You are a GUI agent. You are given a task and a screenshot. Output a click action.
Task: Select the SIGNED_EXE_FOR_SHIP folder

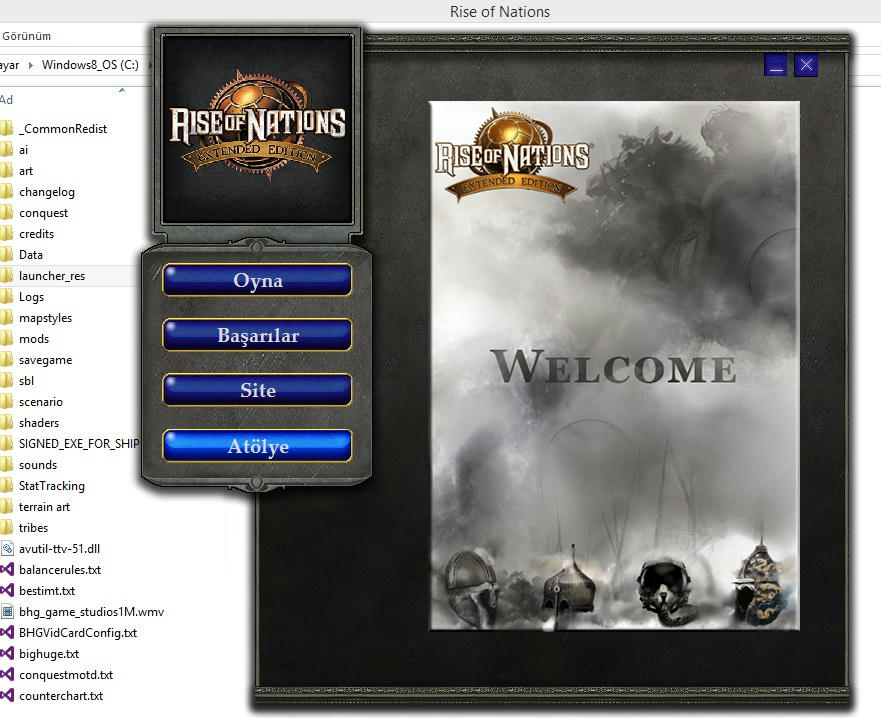(x=79, y=444)
